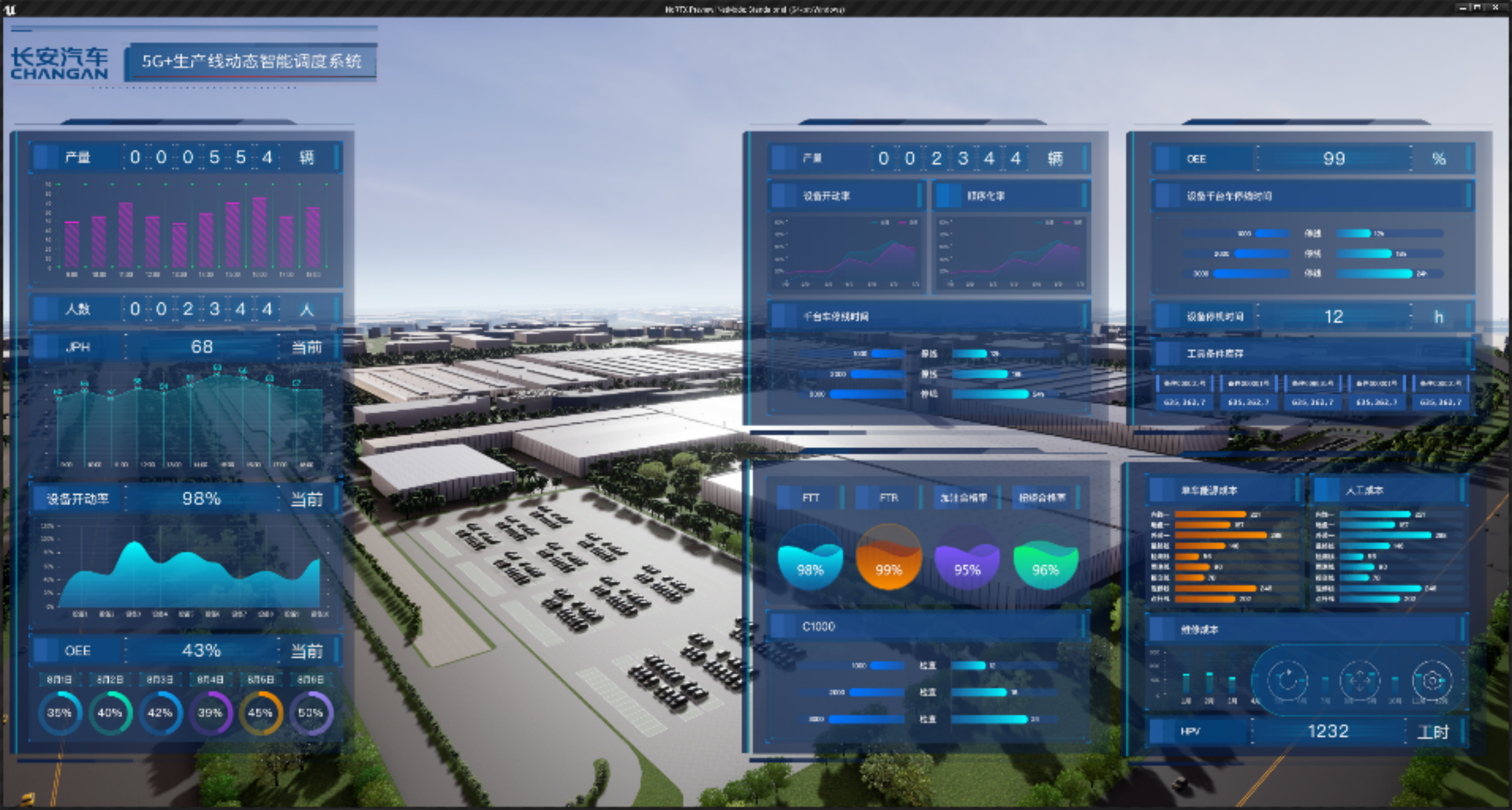
Task: Click the 设备千台车停线时间 header in right panel
Action: (1312, 196)
